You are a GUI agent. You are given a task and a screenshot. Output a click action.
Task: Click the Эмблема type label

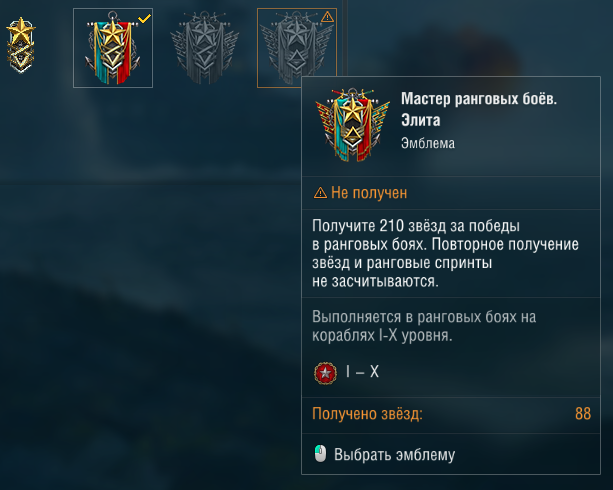428,143
